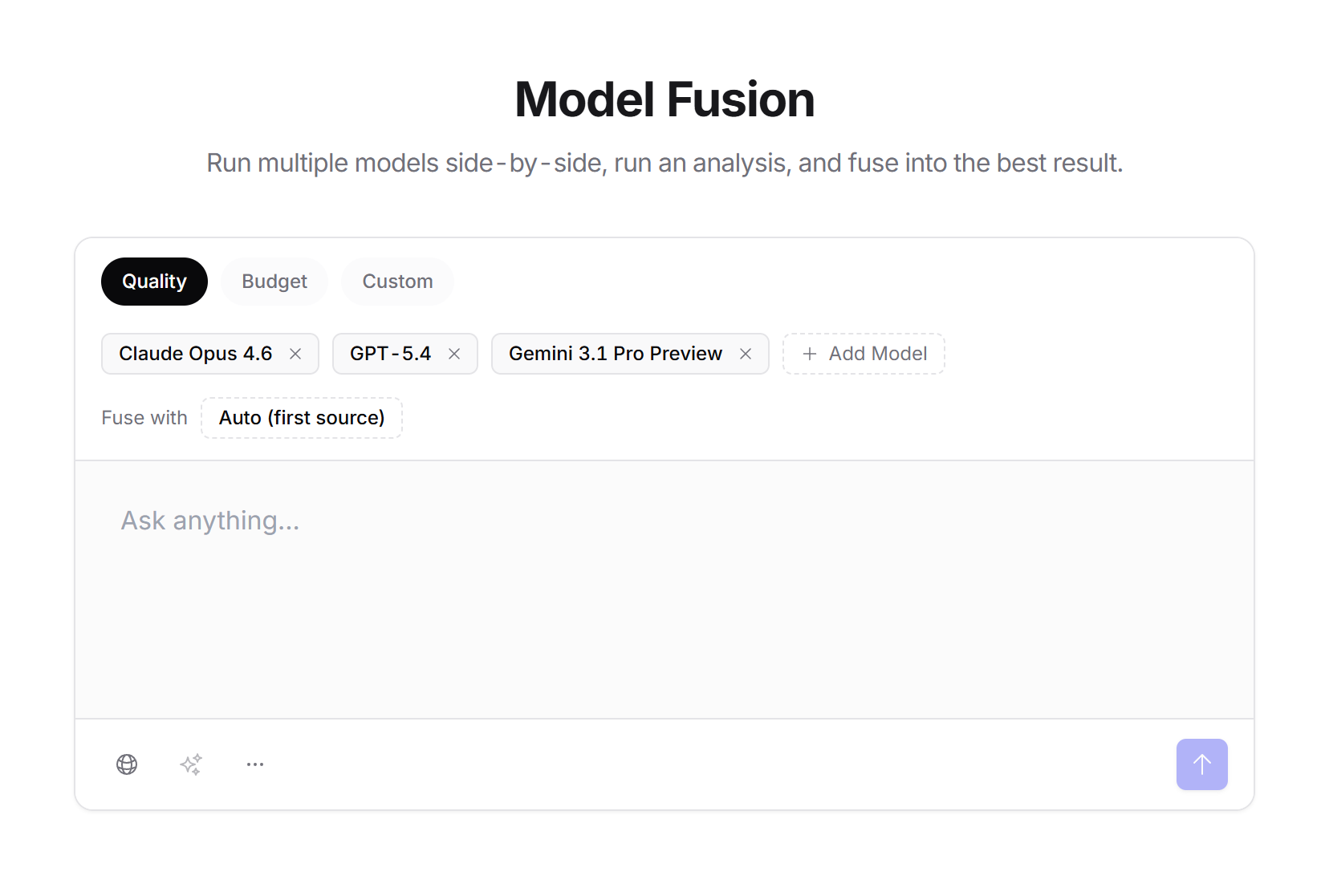Open the three-dot more options menu
The height and width of the screenshot is (896, 1325).
coord(255,764)
